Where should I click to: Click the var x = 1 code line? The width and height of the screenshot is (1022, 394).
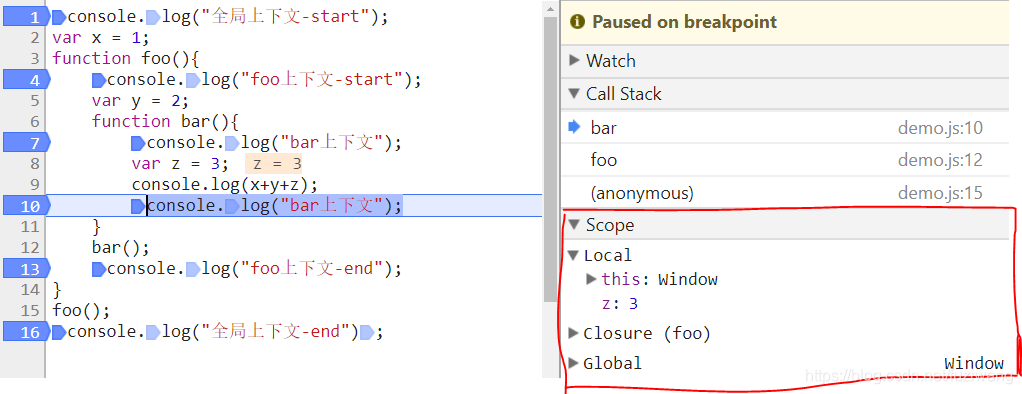coord(101,37)
